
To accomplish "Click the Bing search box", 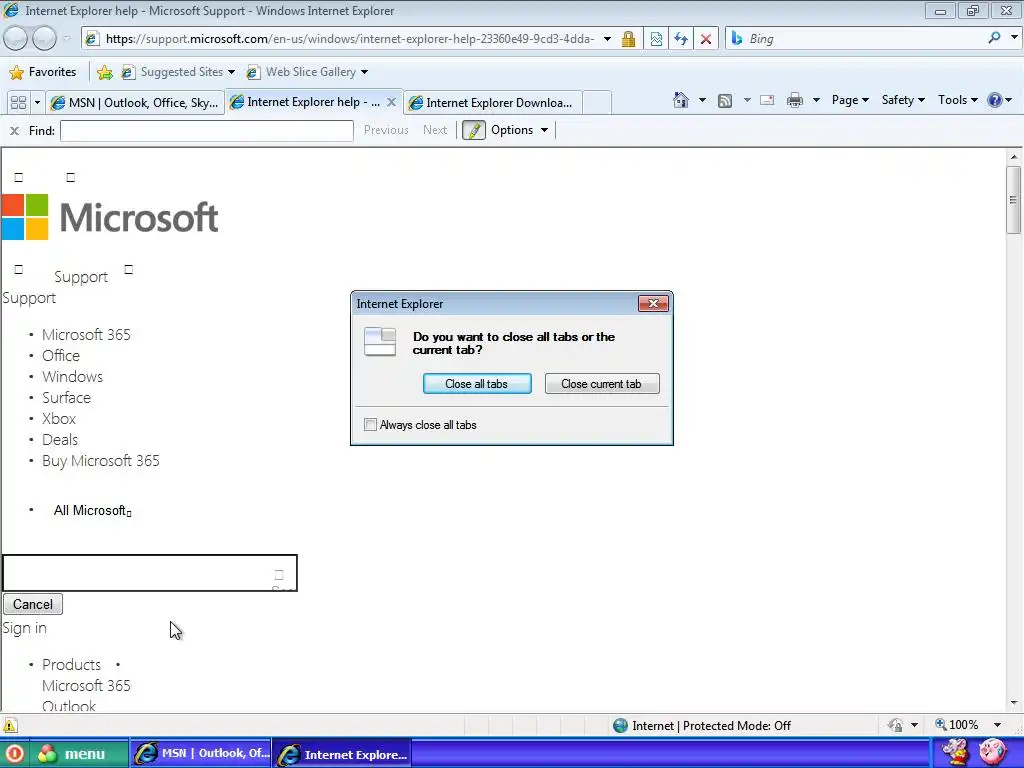I will pos(863,39).
